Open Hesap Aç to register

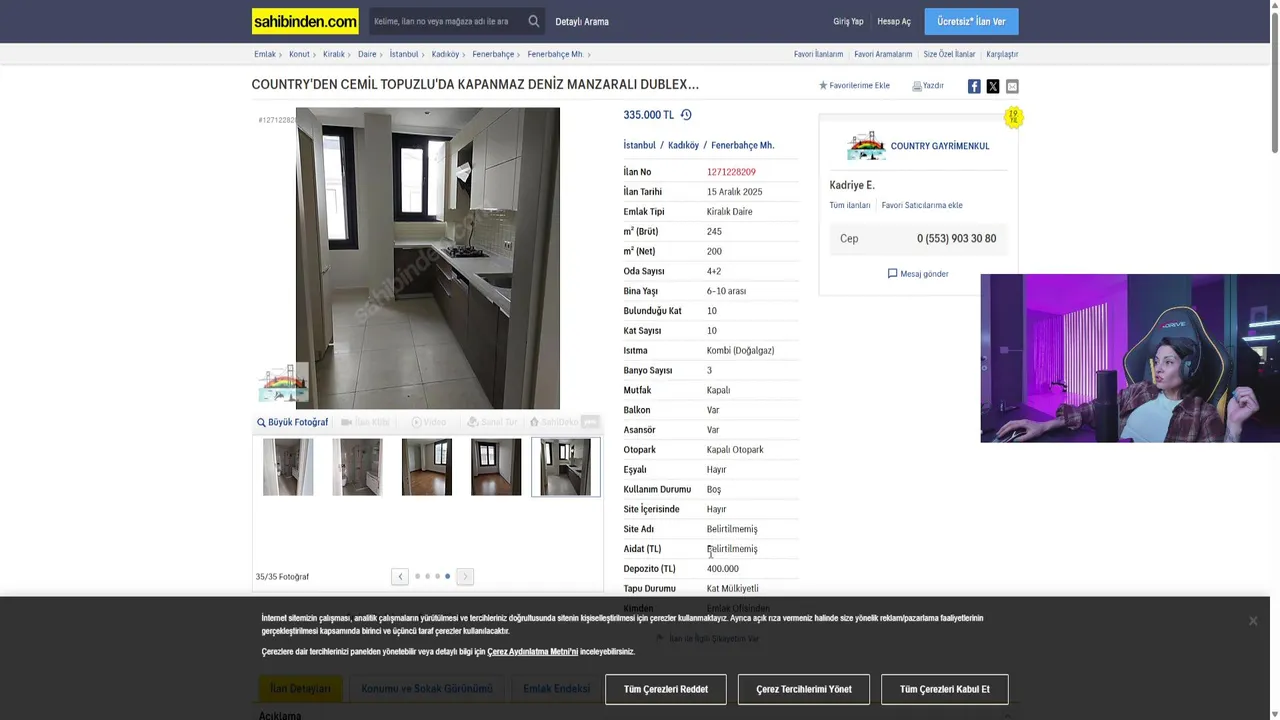894,21
